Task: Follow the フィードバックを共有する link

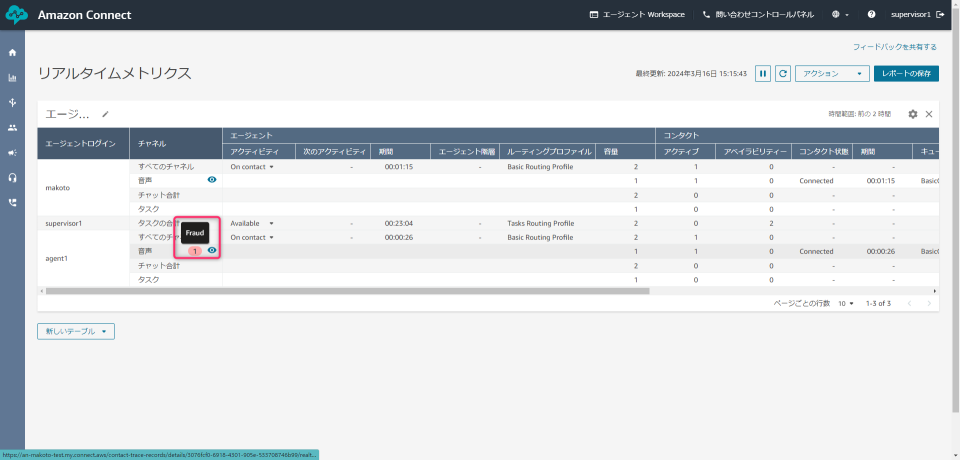Action: tap(894, 47)
